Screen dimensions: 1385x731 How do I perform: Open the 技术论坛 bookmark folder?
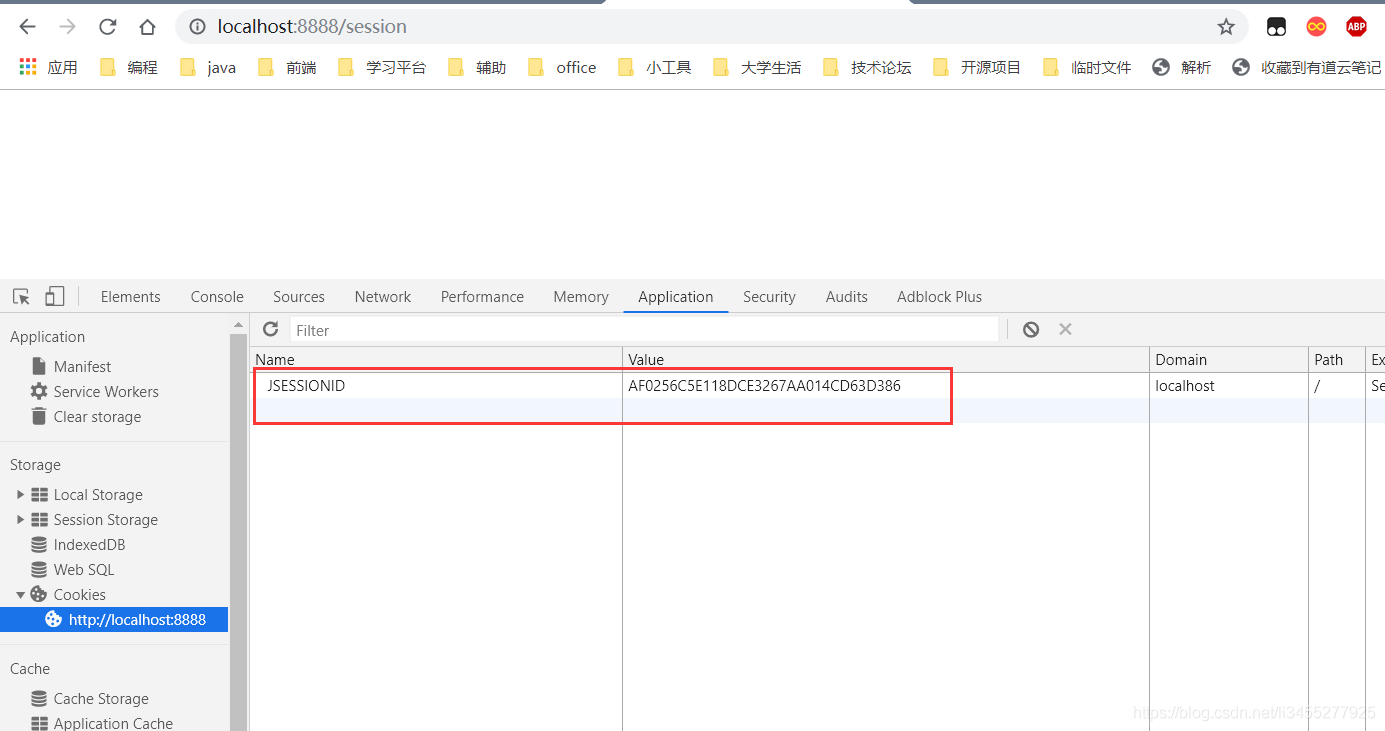[x=867, y=67]
